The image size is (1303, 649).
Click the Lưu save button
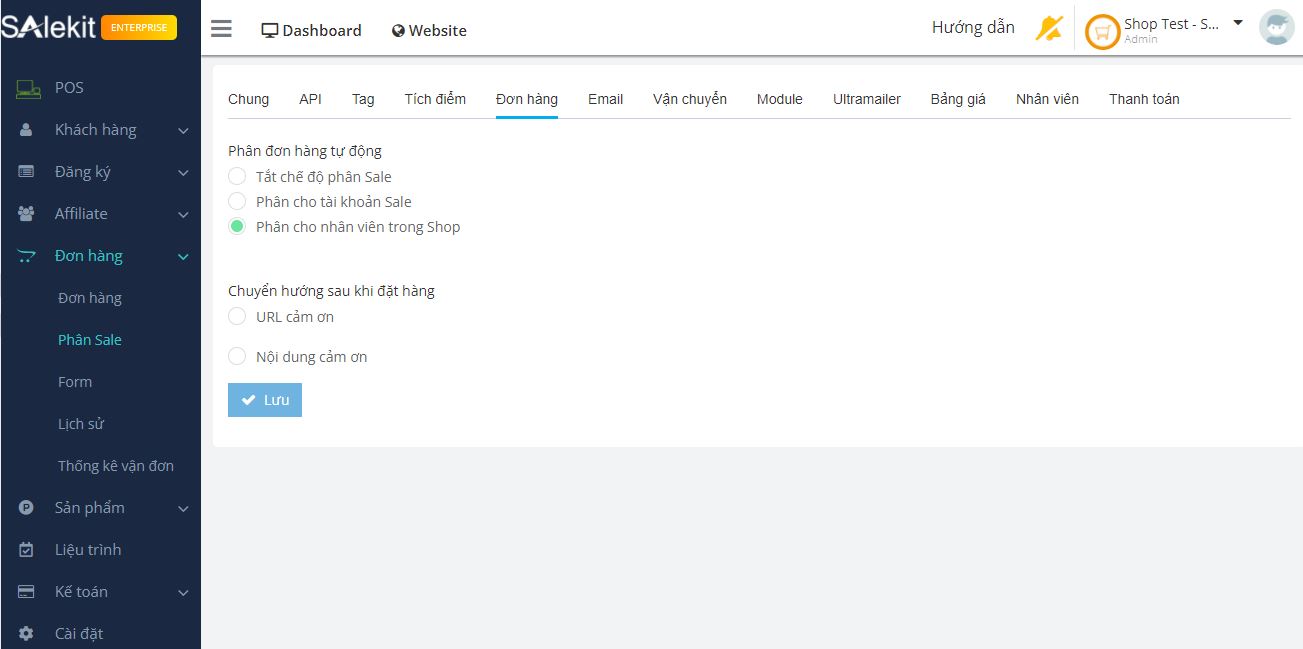pos(265,400)
